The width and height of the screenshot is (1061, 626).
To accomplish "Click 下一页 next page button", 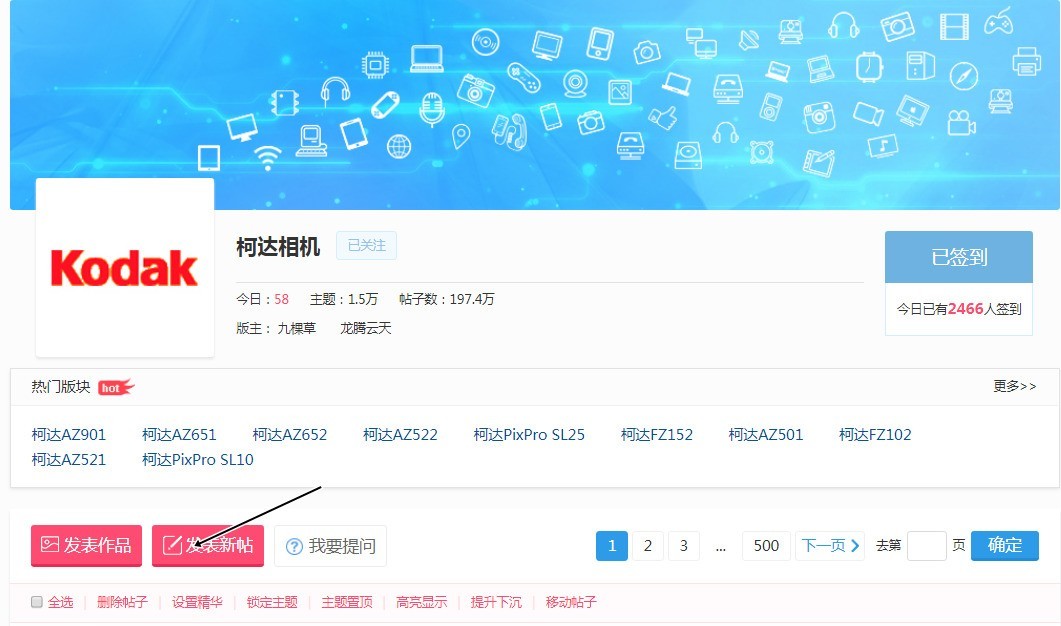I will 830,545.
